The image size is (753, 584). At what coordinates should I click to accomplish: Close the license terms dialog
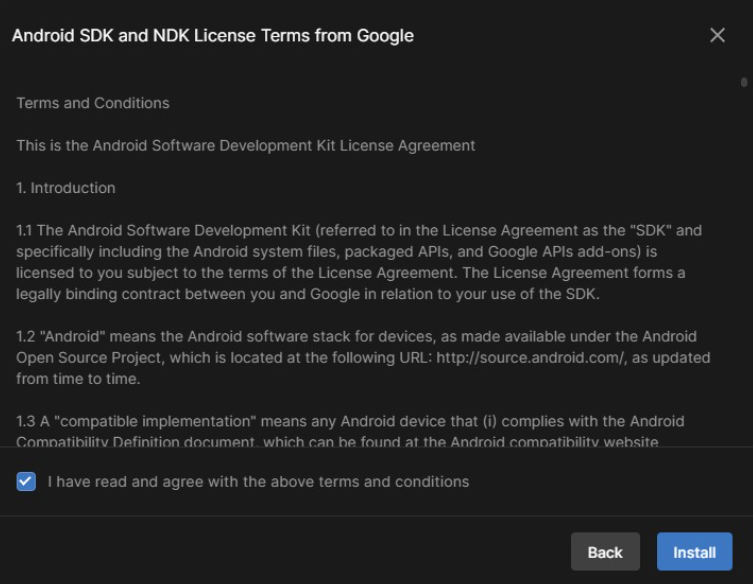(x=717, y=35)
